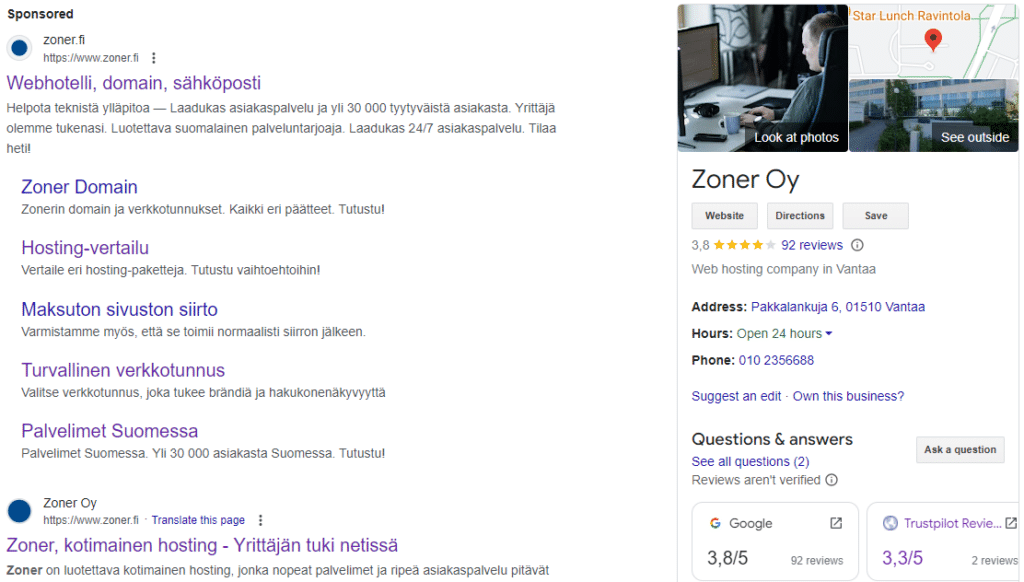This screenshot has width=1024, height=582.
Task: Open the three-dot menu next to Zoner Oy result
Action: point(260,520)
